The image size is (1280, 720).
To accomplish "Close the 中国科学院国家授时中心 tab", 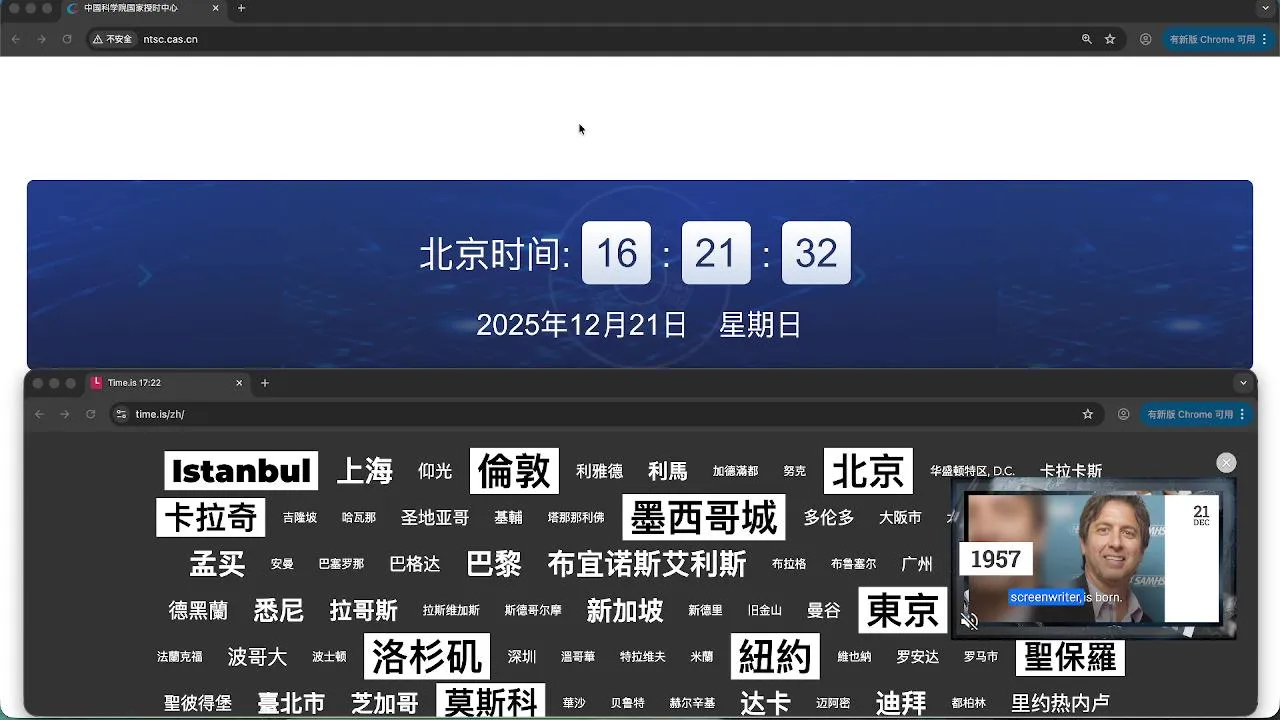I will pyautogui.click(x=216, y=8).
